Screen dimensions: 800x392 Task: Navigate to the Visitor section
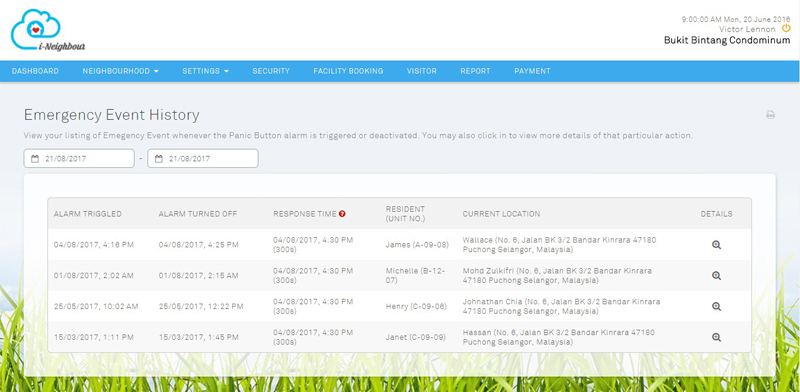pyautogui.click(x=421, y=71)
